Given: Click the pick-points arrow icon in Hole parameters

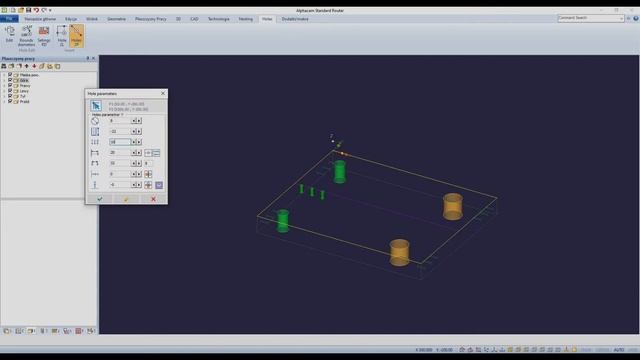Looking at the screenshot, I should click(96, 106).
